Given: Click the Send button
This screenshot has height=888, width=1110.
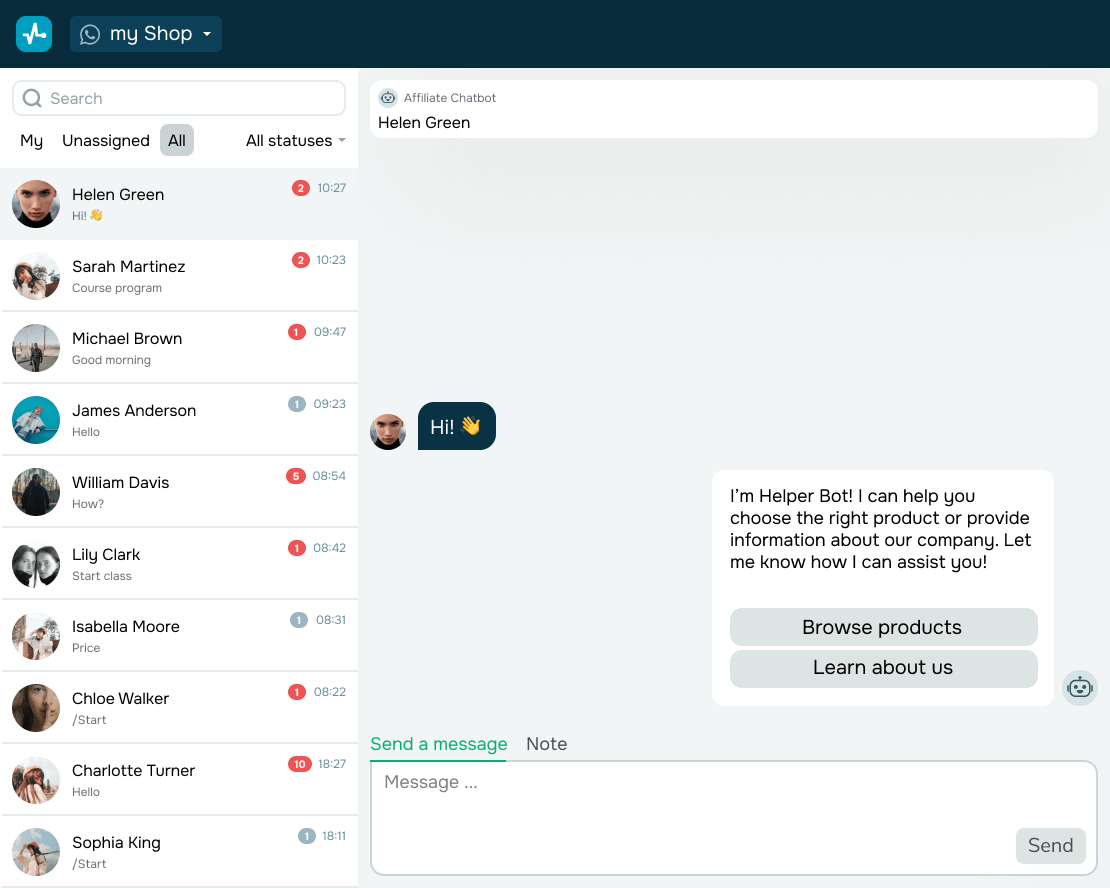Looking at the screenshot, I should [1051, 846].
